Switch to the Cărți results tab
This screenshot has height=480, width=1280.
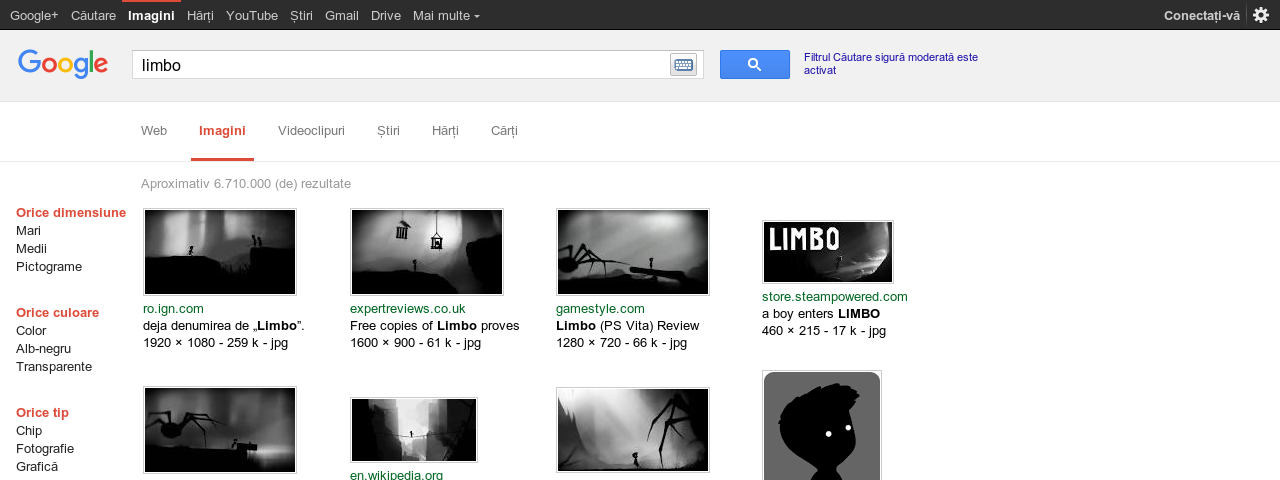tap(504, 131)
